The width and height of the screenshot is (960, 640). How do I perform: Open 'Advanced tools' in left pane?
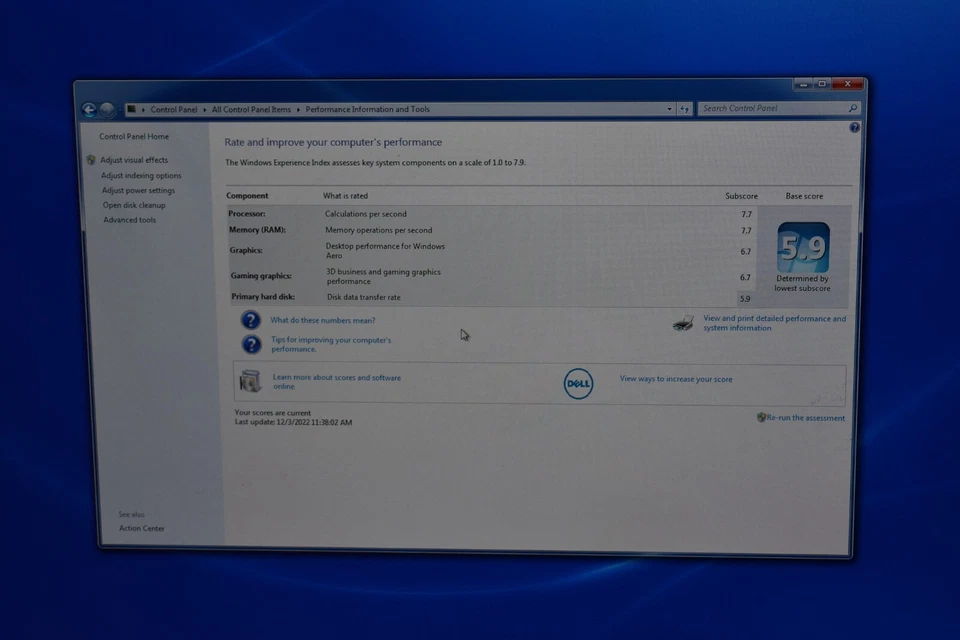point(129,220)
